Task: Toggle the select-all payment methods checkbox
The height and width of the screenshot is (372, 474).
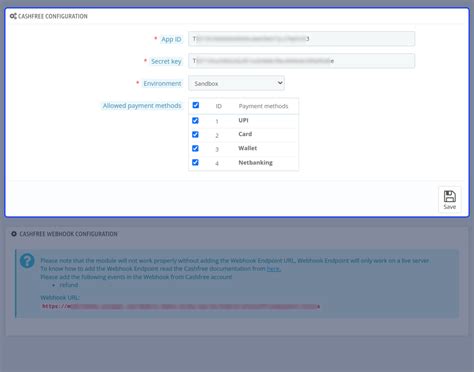Action: click(x=196, y=105)
